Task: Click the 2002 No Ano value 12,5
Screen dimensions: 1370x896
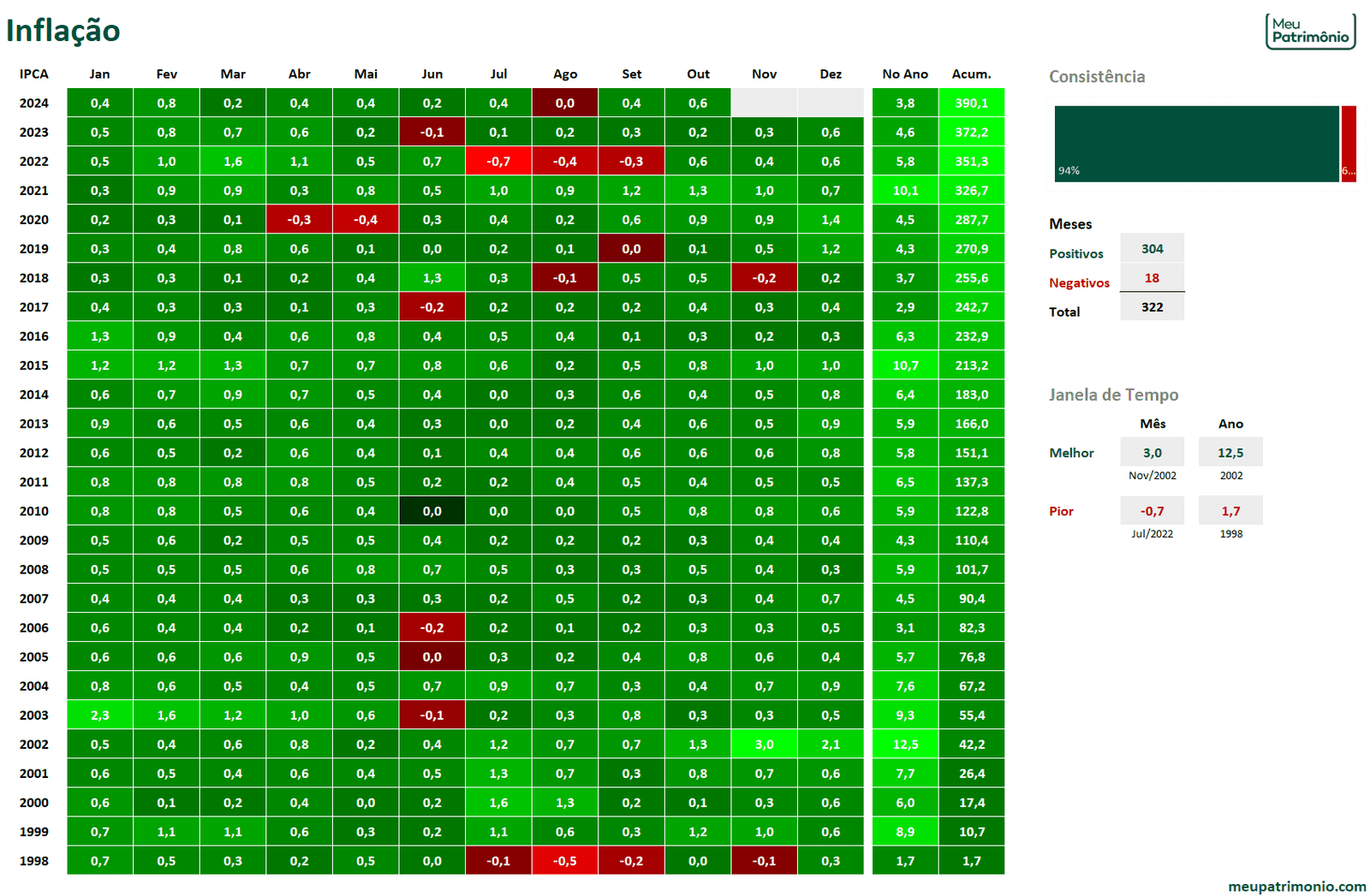Action: (905, 745)
